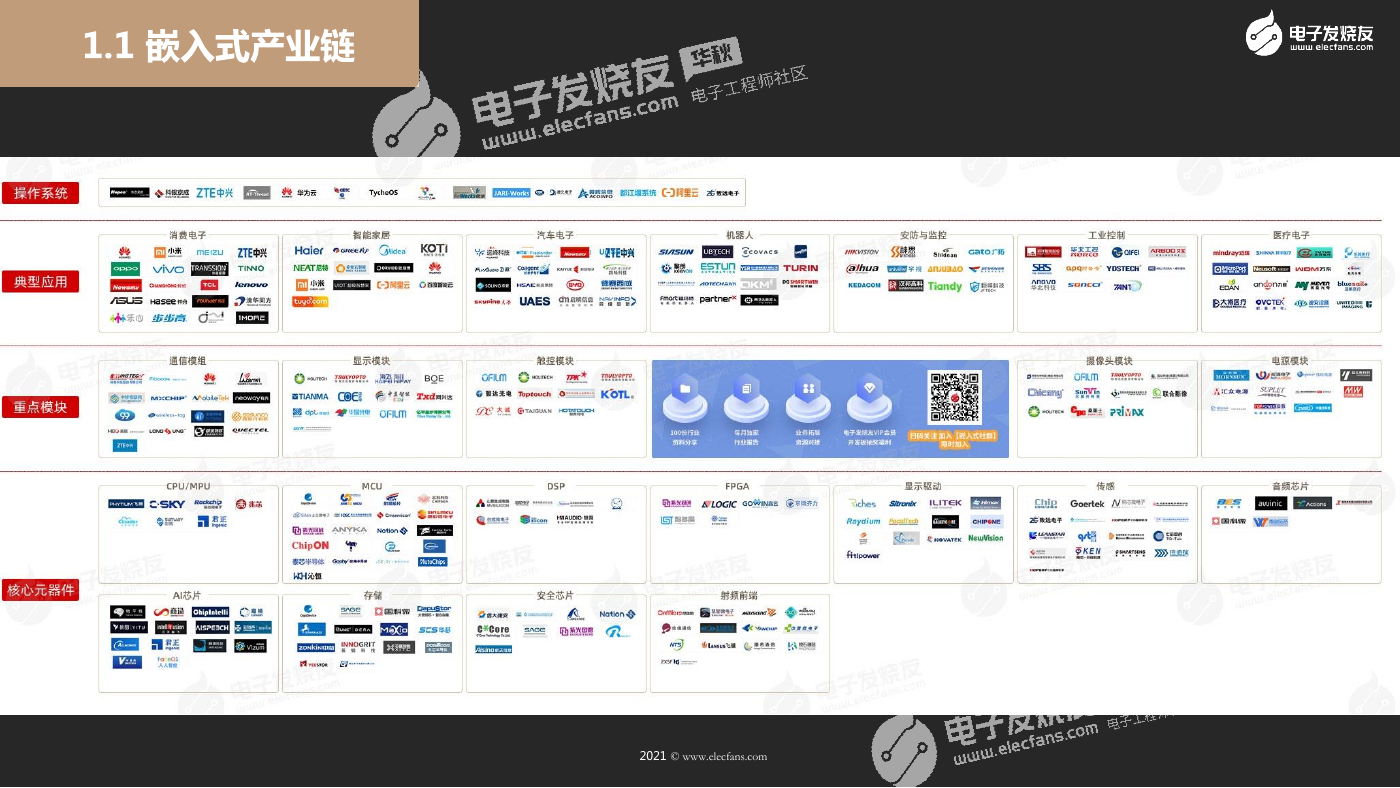
Task: Click the awinic logo under audio chips
Action: click(1270, 503)
